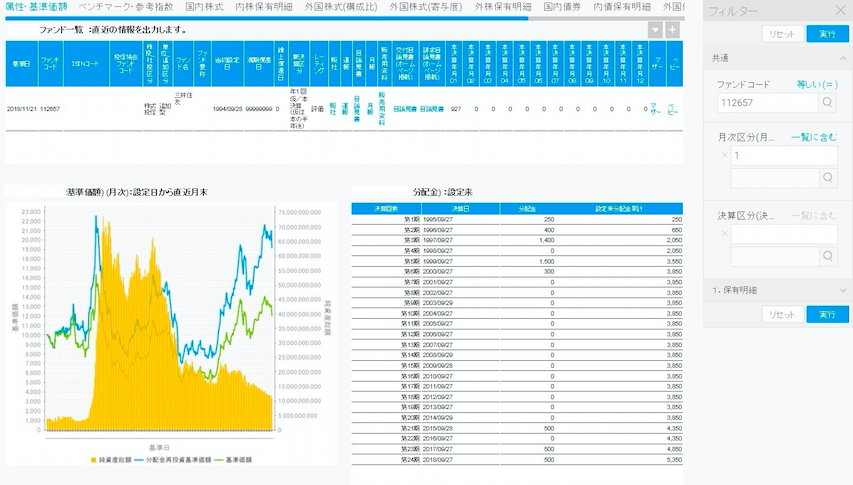
Task: Switch to ベンチマーク・参考指数 tab
Action: 127,7
